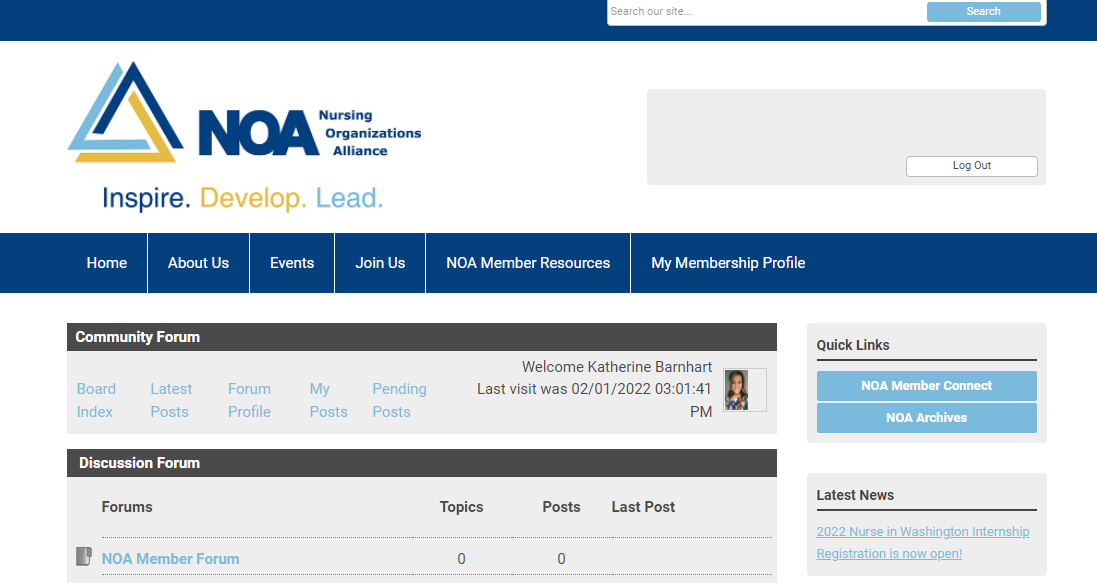The image size is (1097, 583).
Task: Show My Posts in the community forum
Action: [x=328, y=400]
